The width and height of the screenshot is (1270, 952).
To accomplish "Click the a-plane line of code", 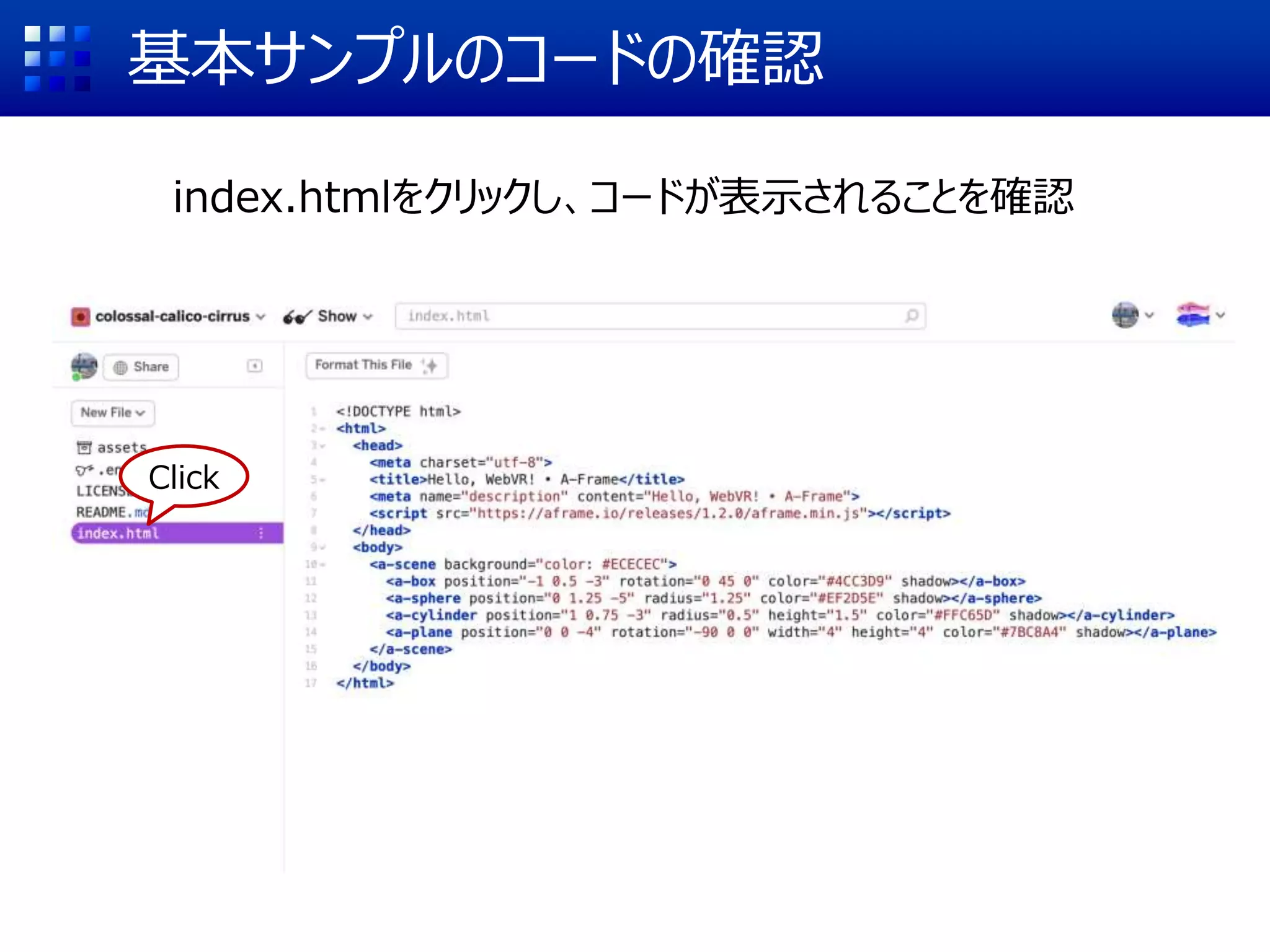I will [801, 632].
